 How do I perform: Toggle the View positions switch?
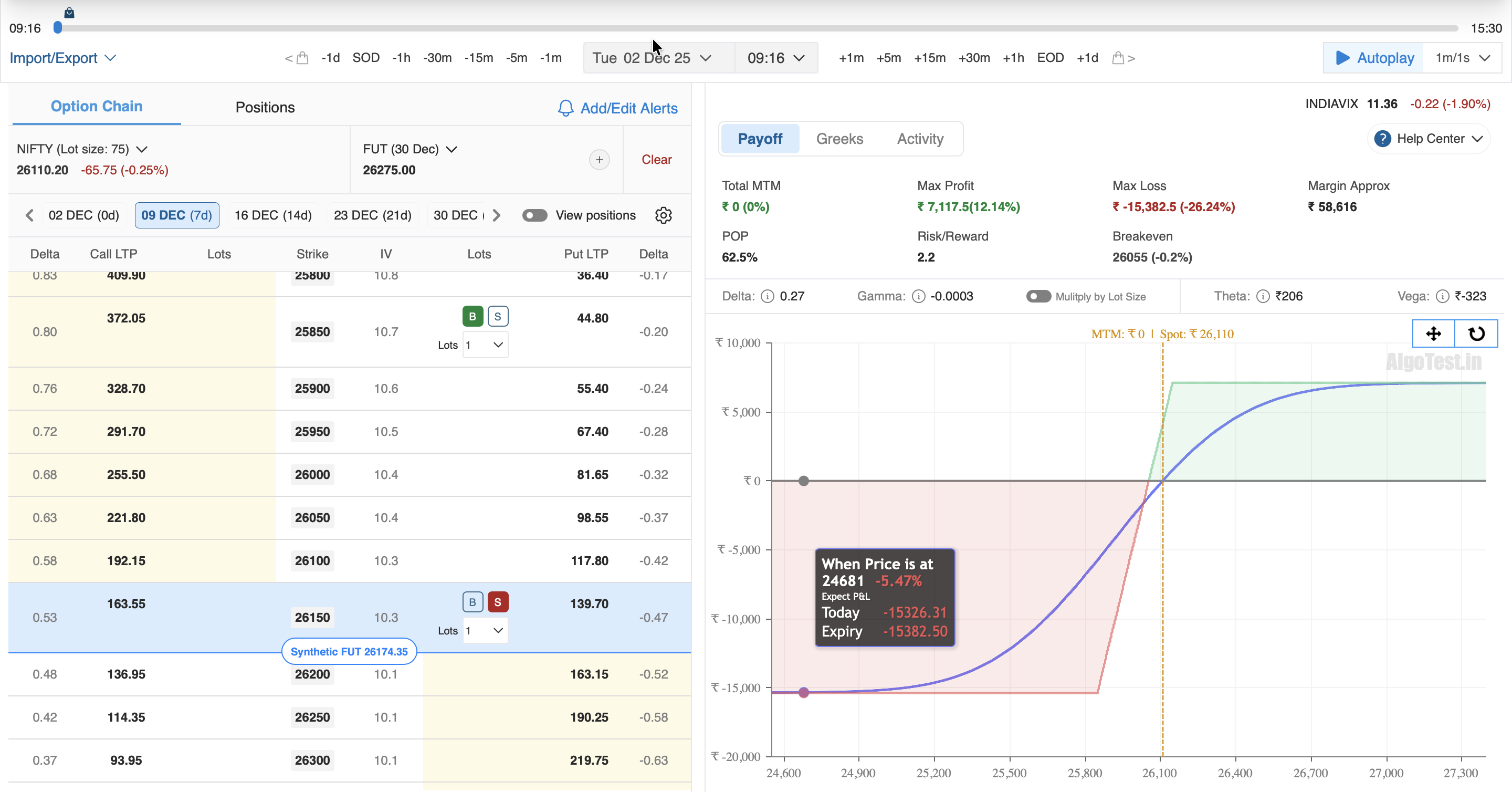pos(534,215)
